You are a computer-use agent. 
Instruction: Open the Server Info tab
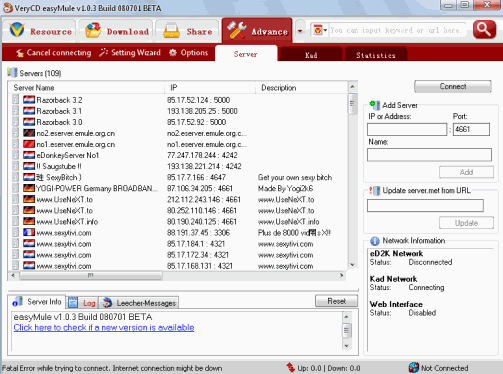tap(37, 302)
